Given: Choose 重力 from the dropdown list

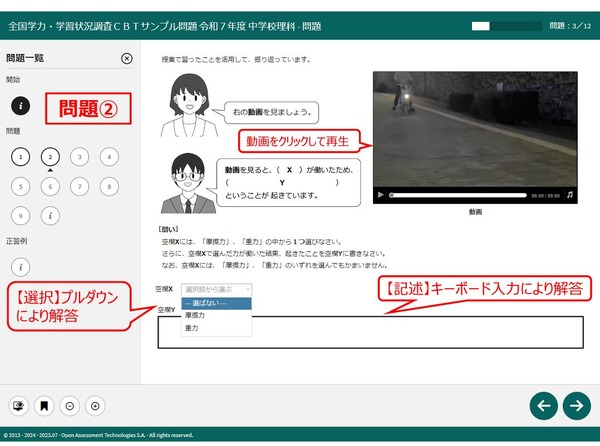Looking at the screenshot, I should tap(191, 328).
